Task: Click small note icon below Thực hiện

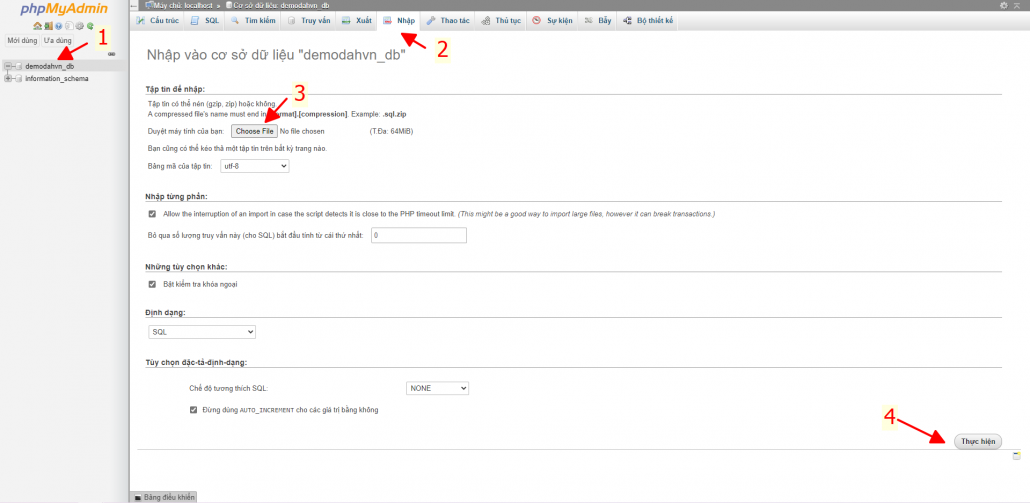Action: click(1017, 456)
